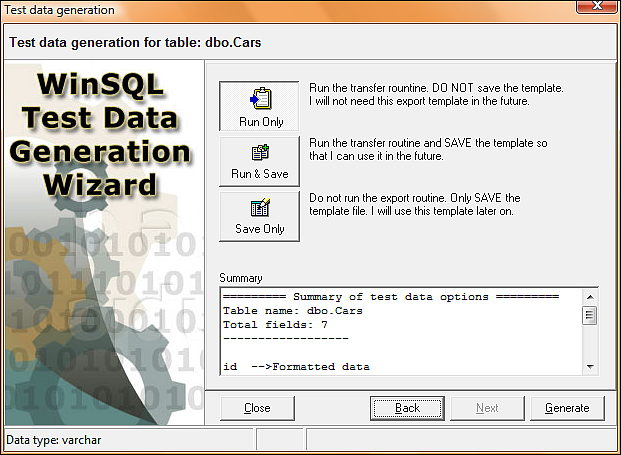621x455 pixels.
Task: Select the Run & Save option
Action: tap(259, 161)
